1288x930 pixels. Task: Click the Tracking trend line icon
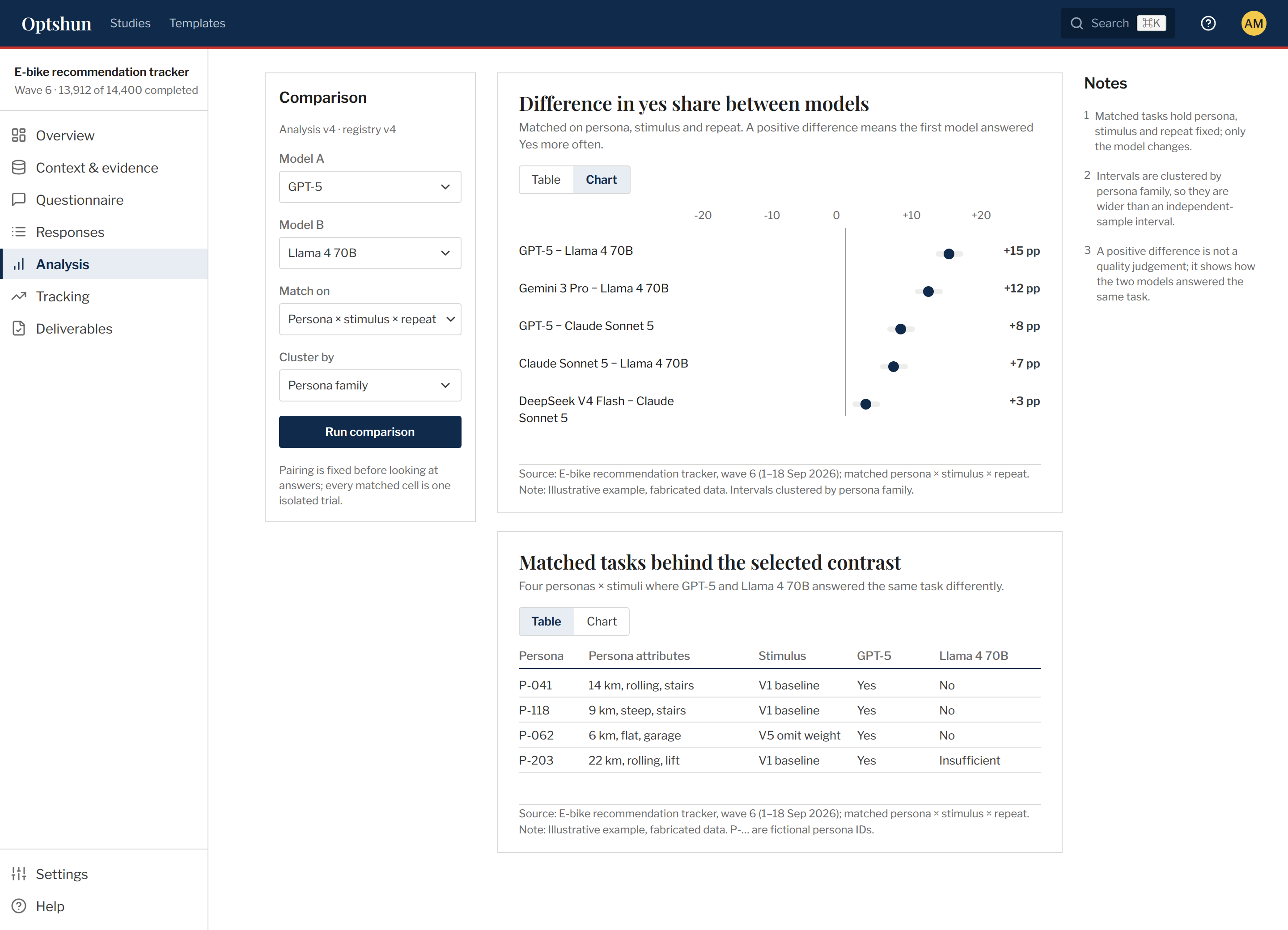click(x=19, y=296)
